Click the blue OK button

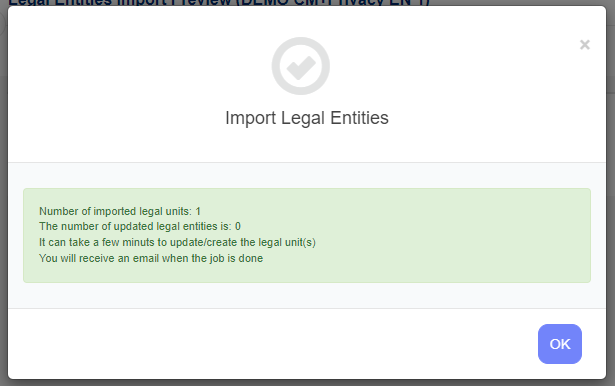pos(560,344)
